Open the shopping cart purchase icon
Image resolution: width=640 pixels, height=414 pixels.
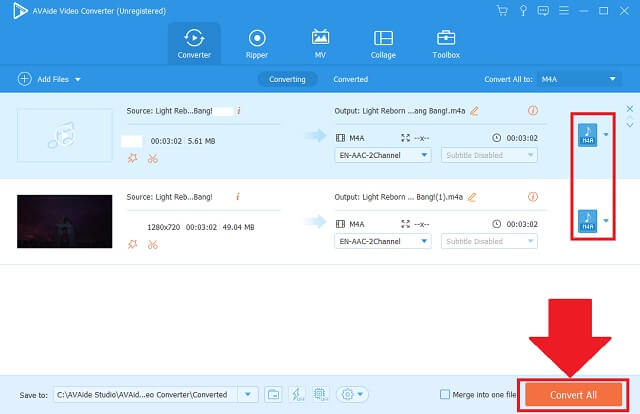[502, 11]
